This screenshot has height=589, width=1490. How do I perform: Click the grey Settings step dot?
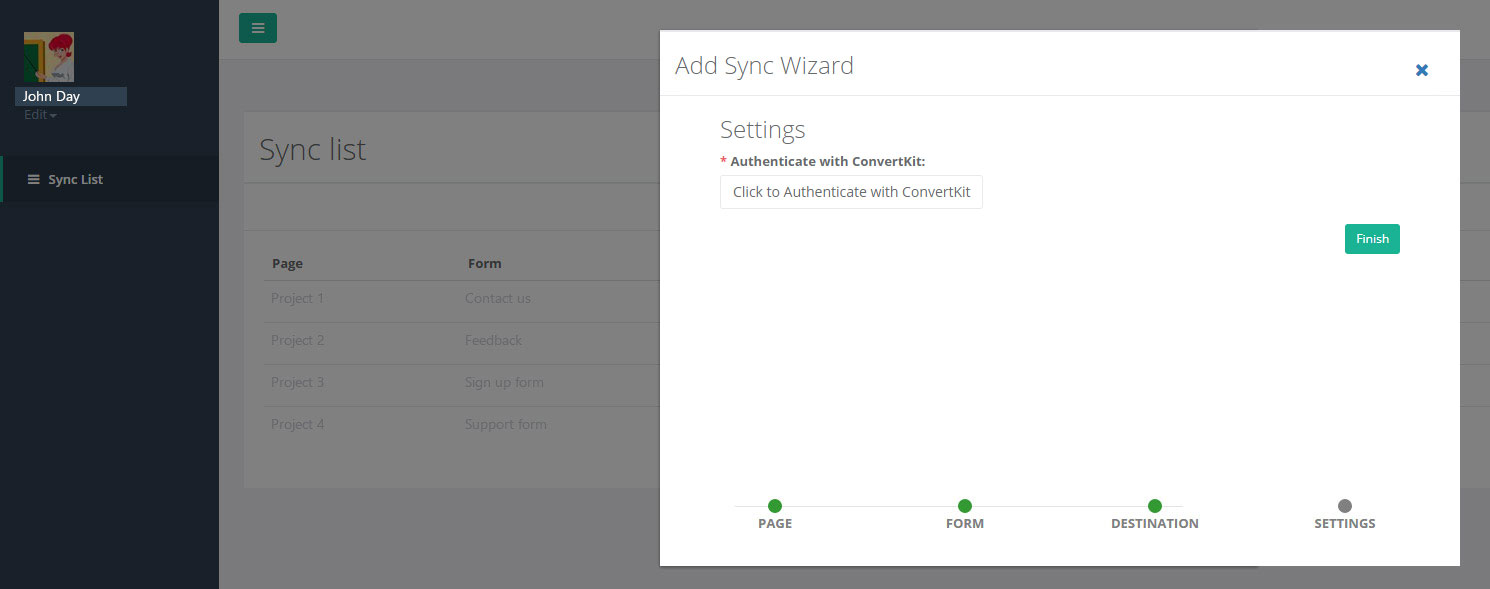coord(1345,506)
